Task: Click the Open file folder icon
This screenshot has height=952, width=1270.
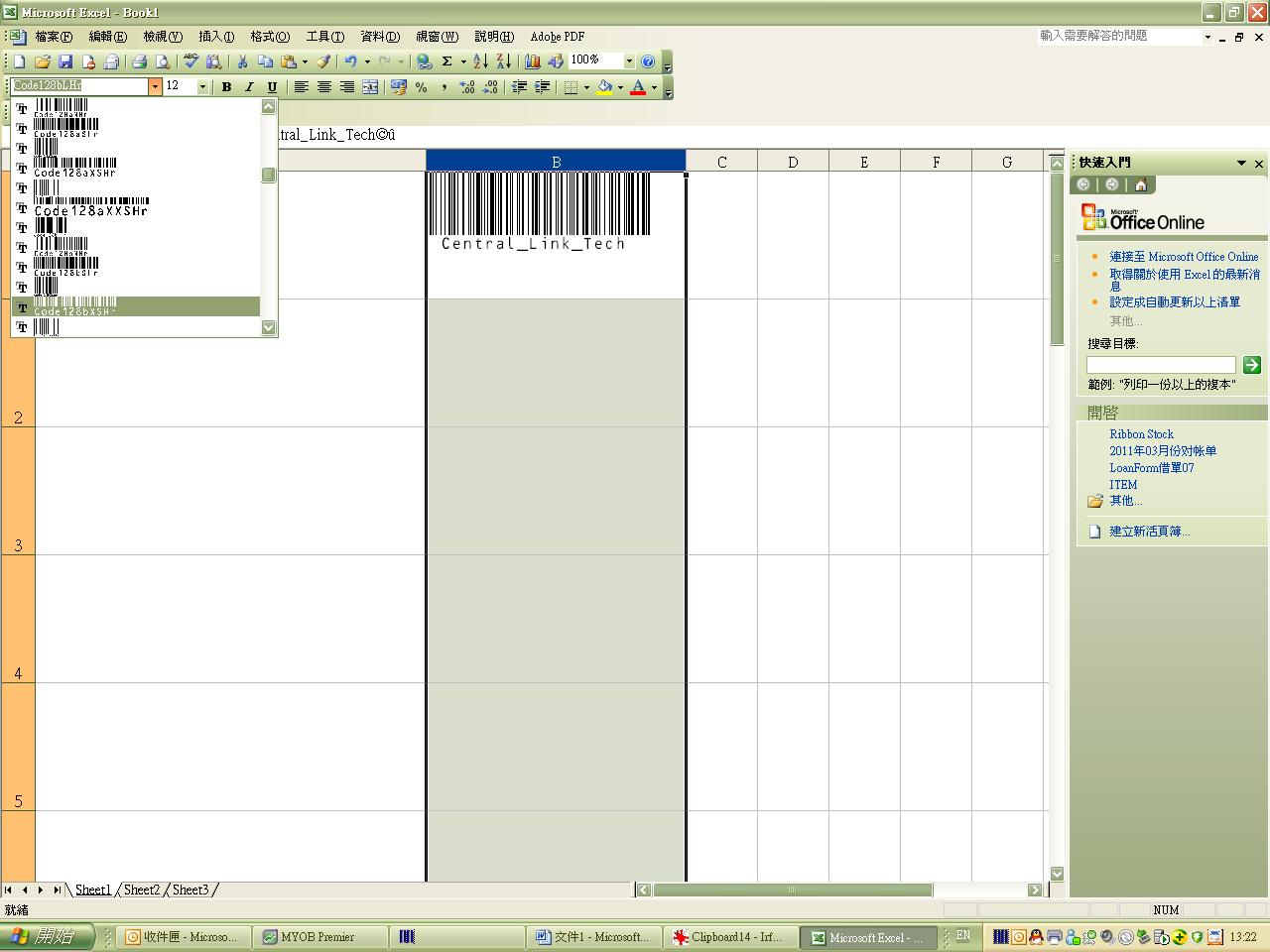Action: [43, 61]
